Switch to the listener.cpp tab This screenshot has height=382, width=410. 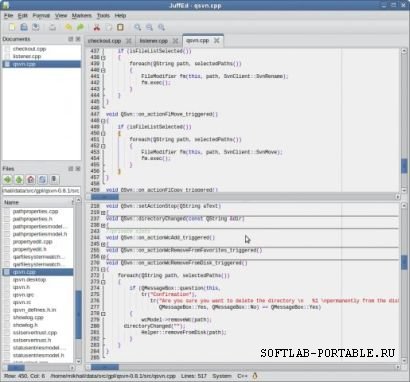coord(158,41)
